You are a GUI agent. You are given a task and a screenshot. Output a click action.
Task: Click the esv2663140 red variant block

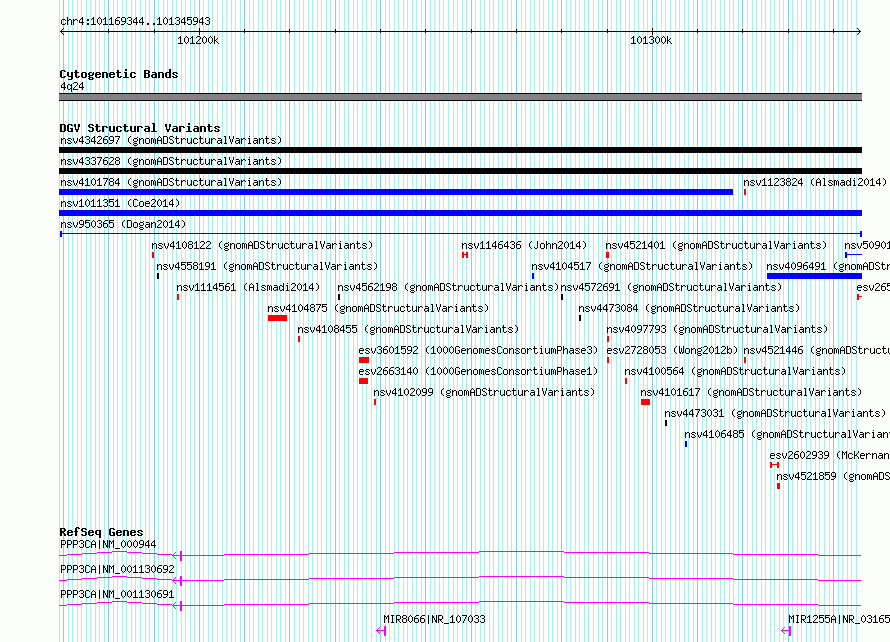click(x=363, y=381)
